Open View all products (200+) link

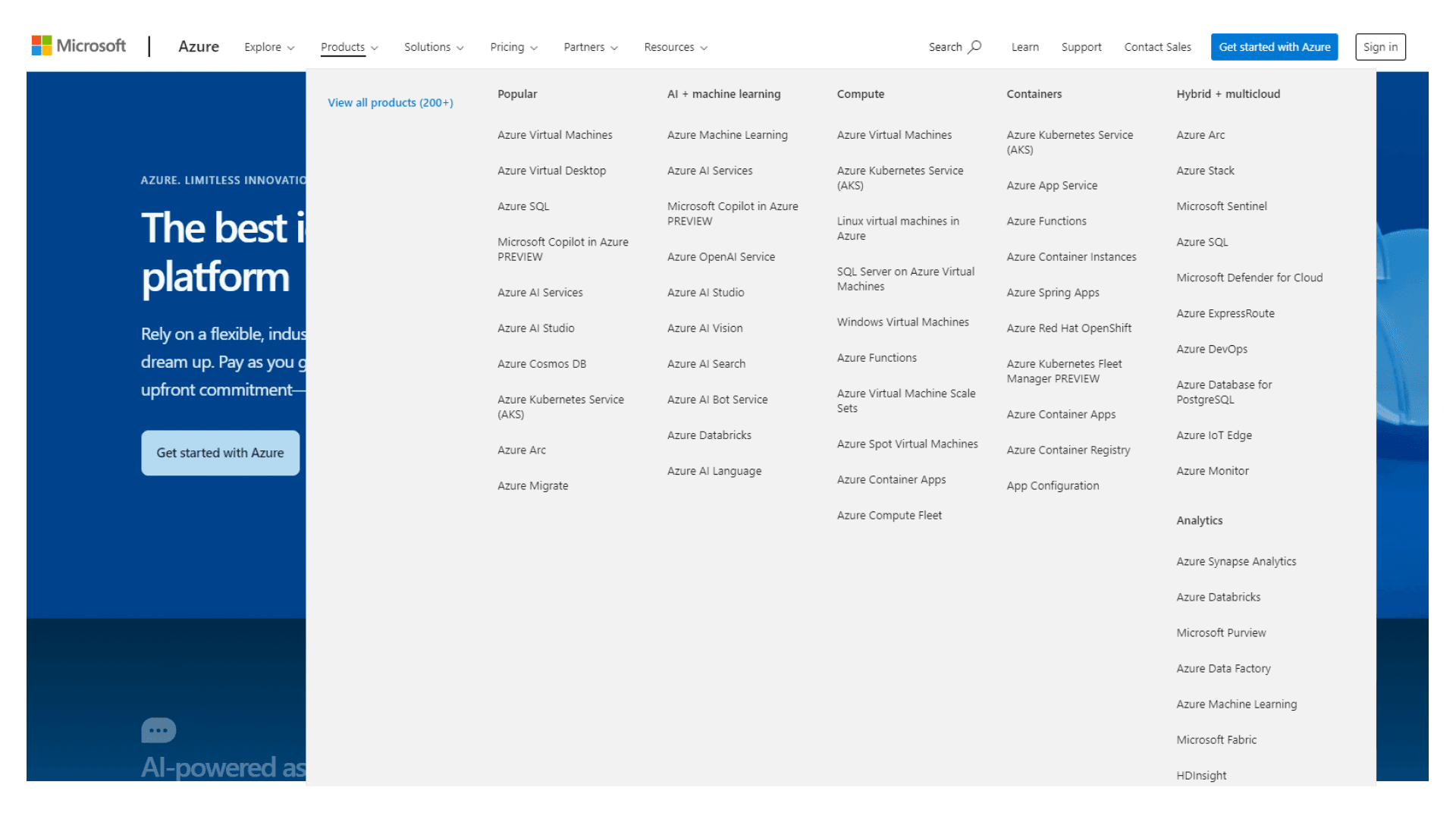391,102
